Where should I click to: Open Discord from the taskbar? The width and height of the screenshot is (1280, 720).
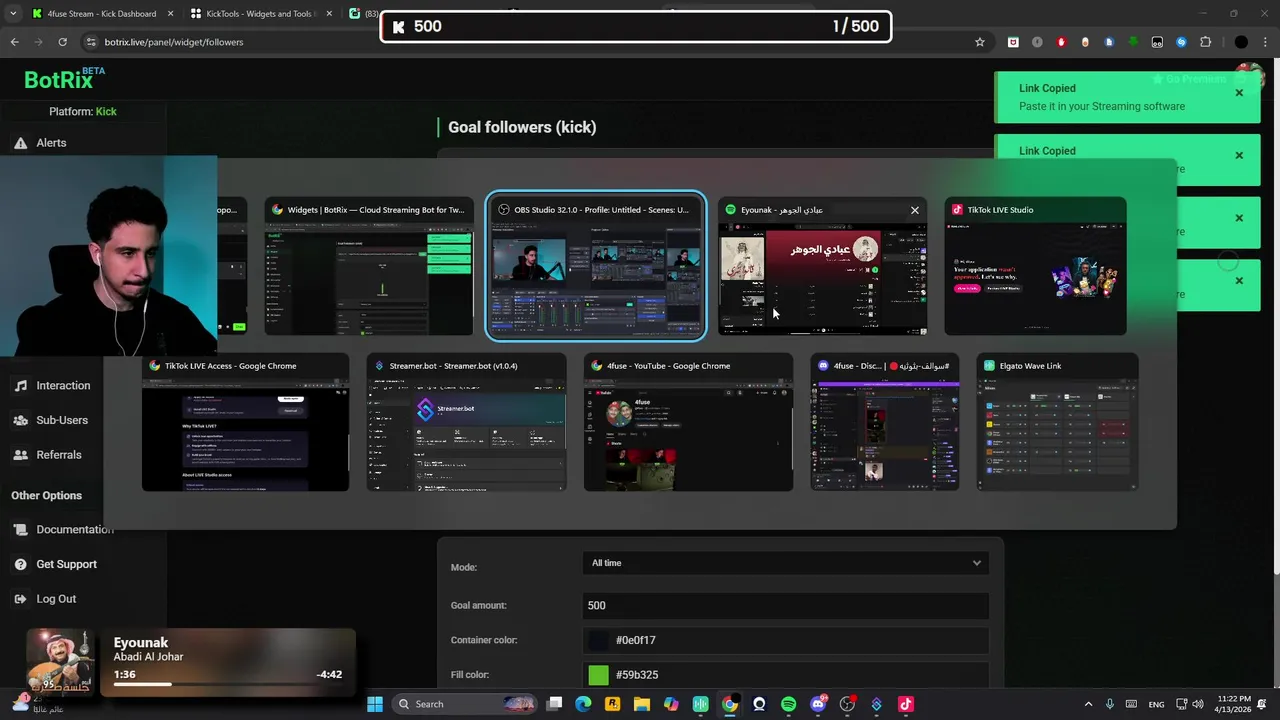tap(818, 704)
